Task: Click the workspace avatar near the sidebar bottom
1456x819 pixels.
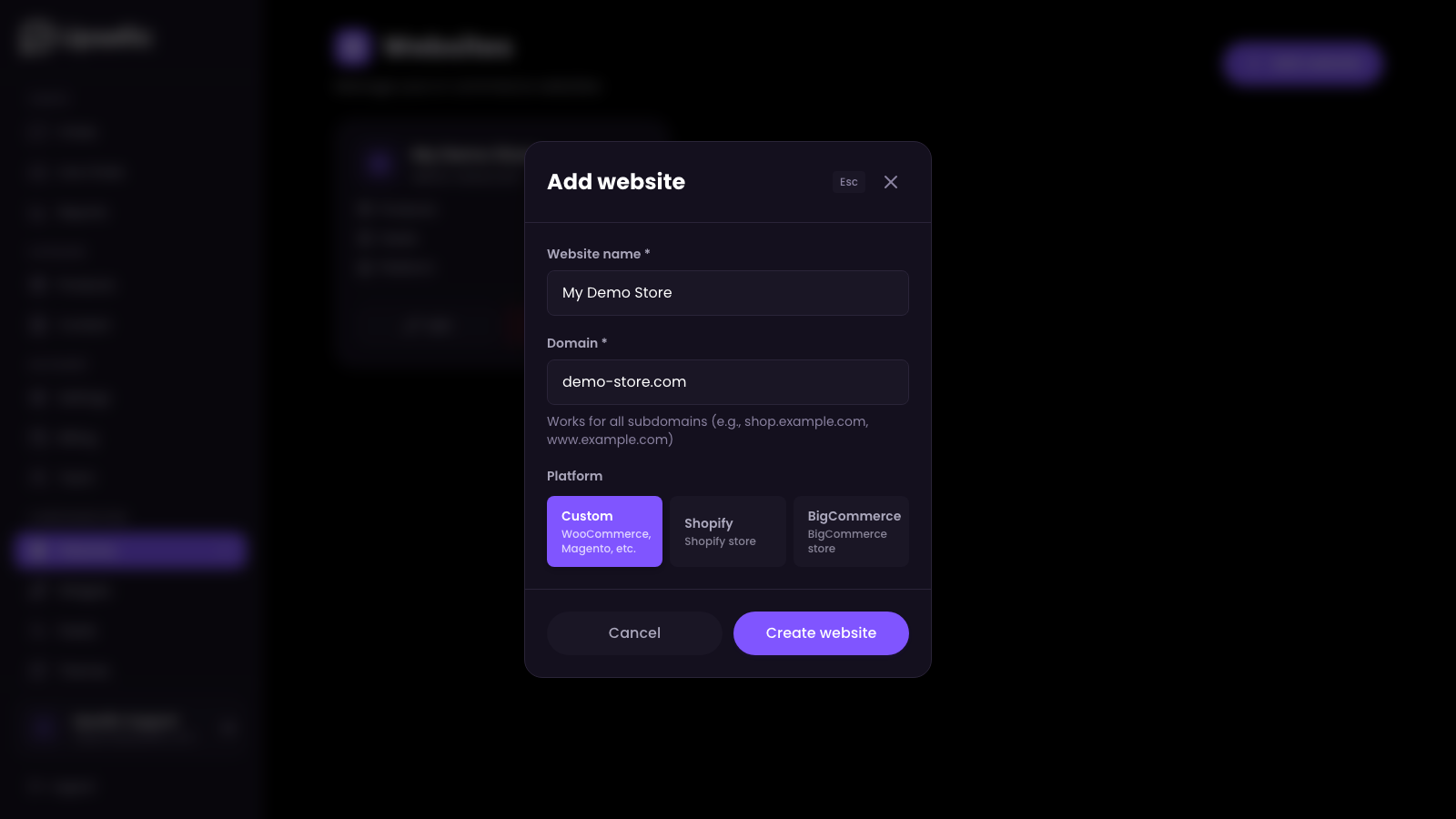Action: 44,727
